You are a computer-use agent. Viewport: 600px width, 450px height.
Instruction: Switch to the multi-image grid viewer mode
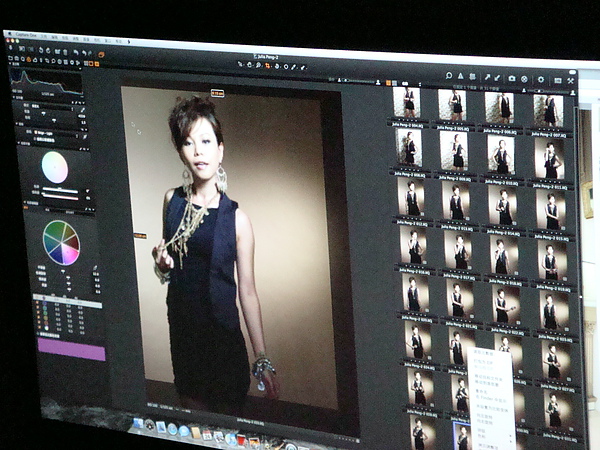pyautogui.click(x=395, y=83)
